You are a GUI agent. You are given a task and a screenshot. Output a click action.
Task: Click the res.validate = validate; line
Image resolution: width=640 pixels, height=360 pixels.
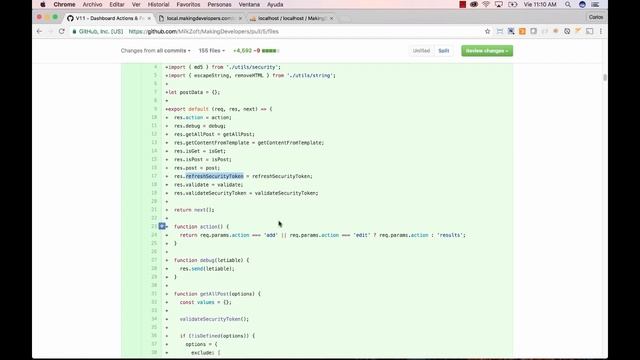[209, 184]
